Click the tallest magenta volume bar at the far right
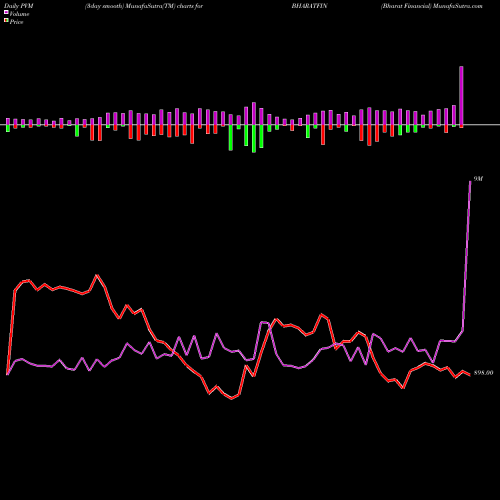This screenshot has height=500, width=500. coord(461,96)
